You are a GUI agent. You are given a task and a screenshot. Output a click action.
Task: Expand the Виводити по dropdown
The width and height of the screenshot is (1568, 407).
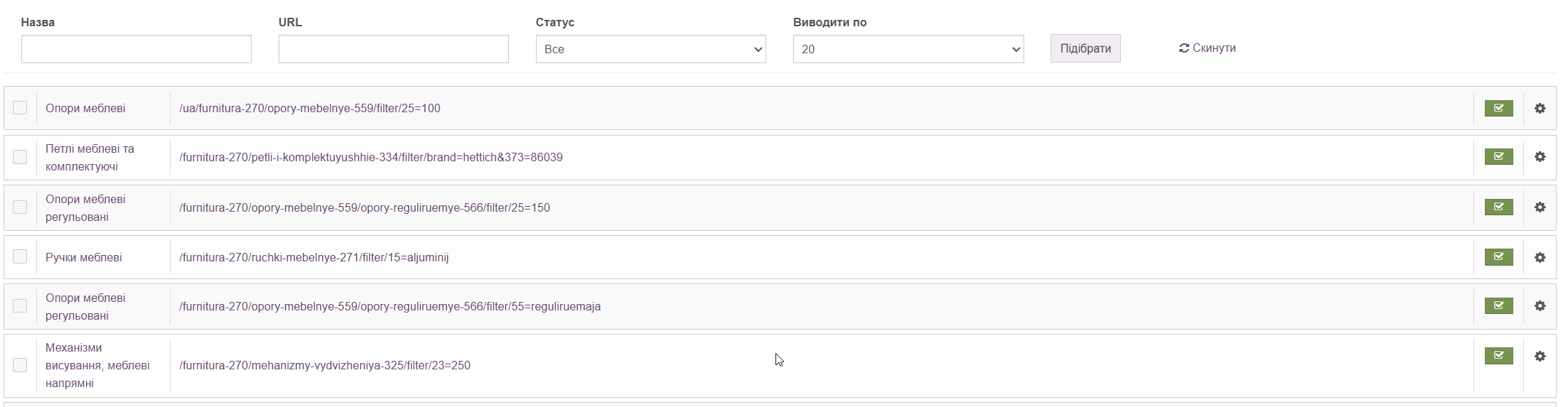(x=908, y=50)
